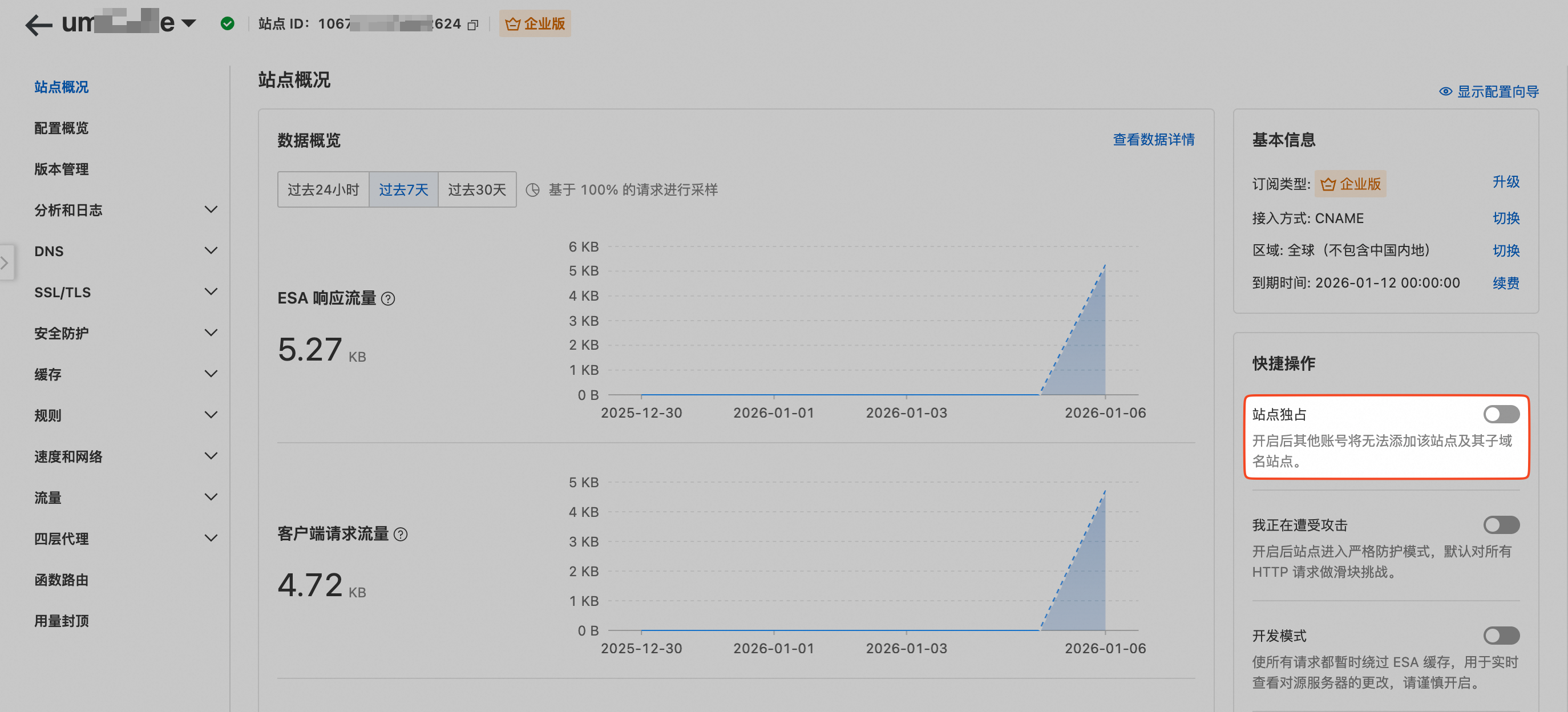Screen dimensions: 1568x712
Task: Toggle the 站点独占 switch
Action: point(1501,414)
